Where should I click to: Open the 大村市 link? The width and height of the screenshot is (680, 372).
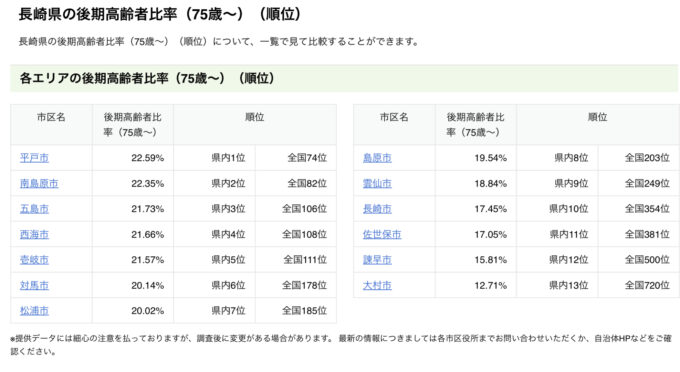pyautogui.click(x=377, y=285)
